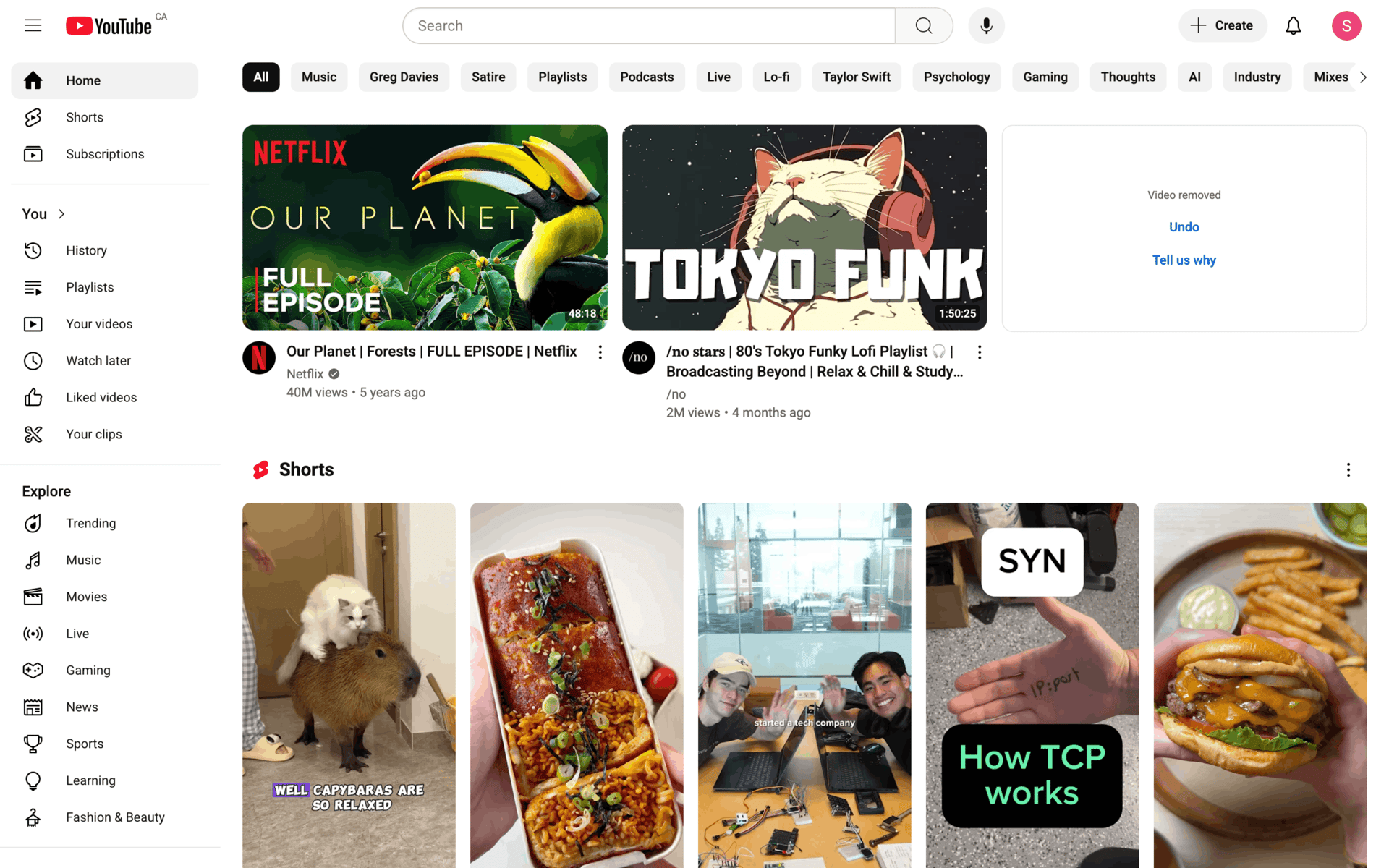Viewport: 1389px width, 868px height.
Task: Play the Our Planet thumbnail
Action: 425,228
